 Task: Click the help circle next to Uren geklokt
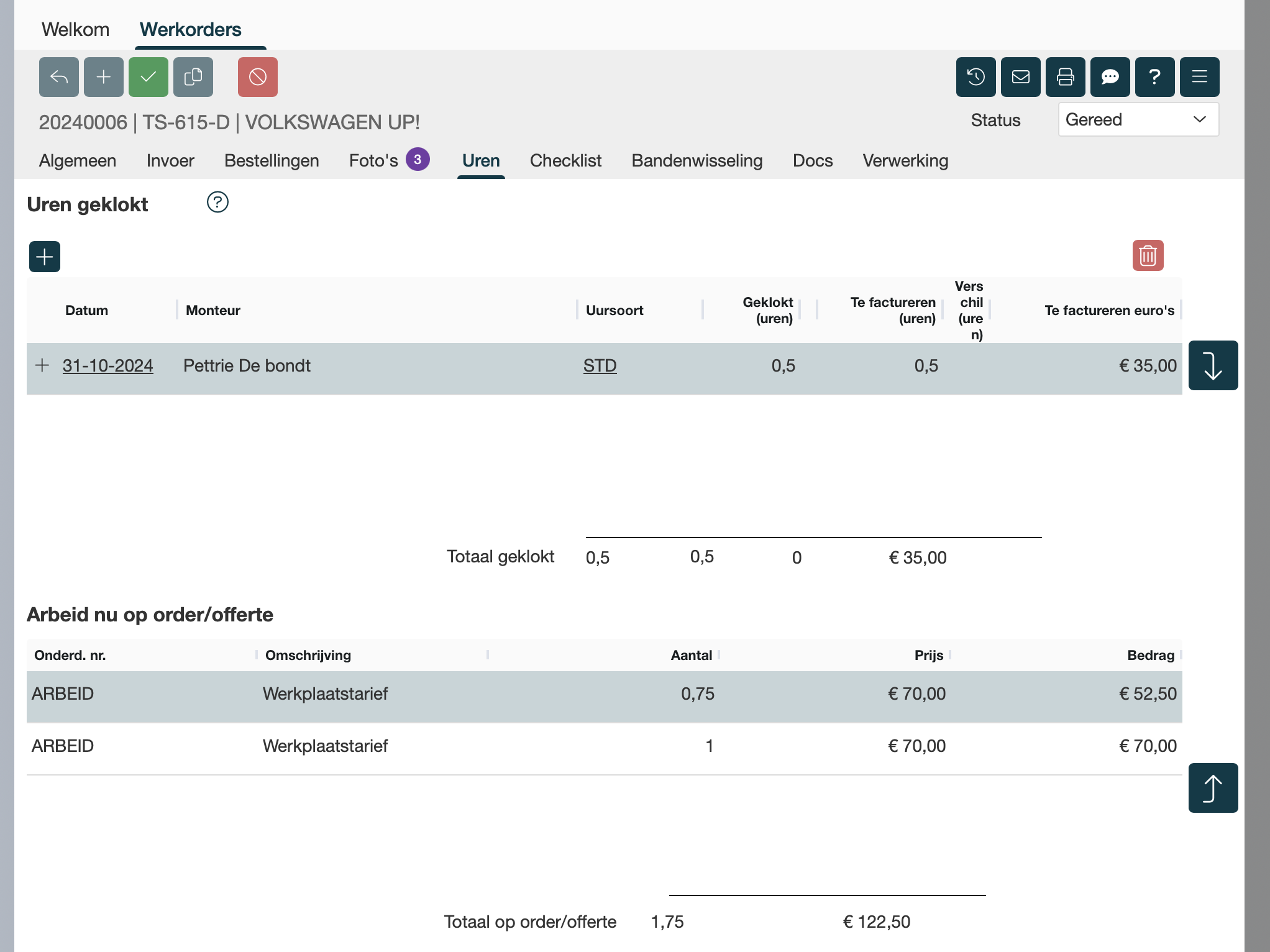click(x=217, y=203)
